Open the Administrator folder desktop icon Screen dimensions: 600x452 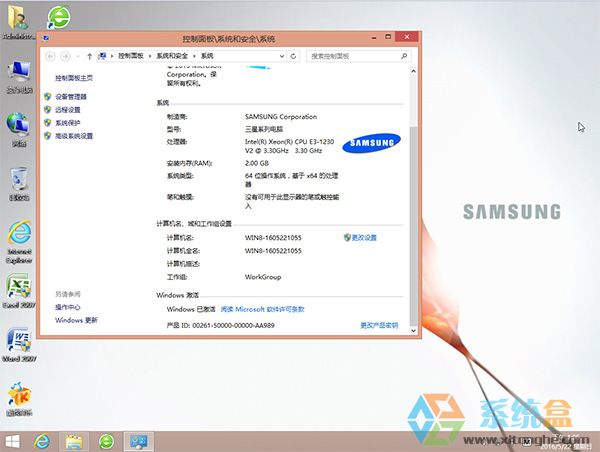(x=18, y=22)
